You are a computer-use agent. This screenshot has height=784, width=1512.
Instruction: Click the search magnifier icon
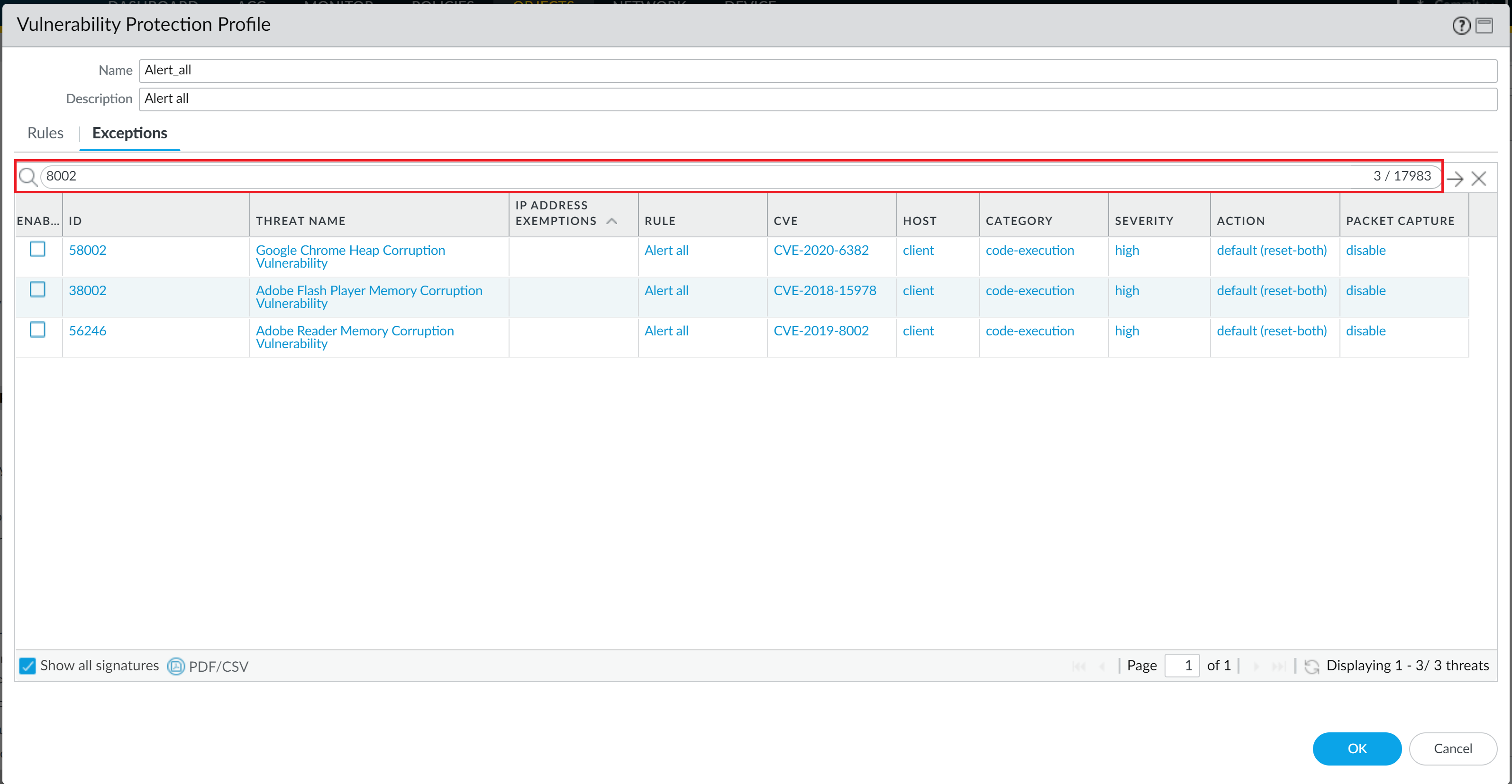[27, 177]
